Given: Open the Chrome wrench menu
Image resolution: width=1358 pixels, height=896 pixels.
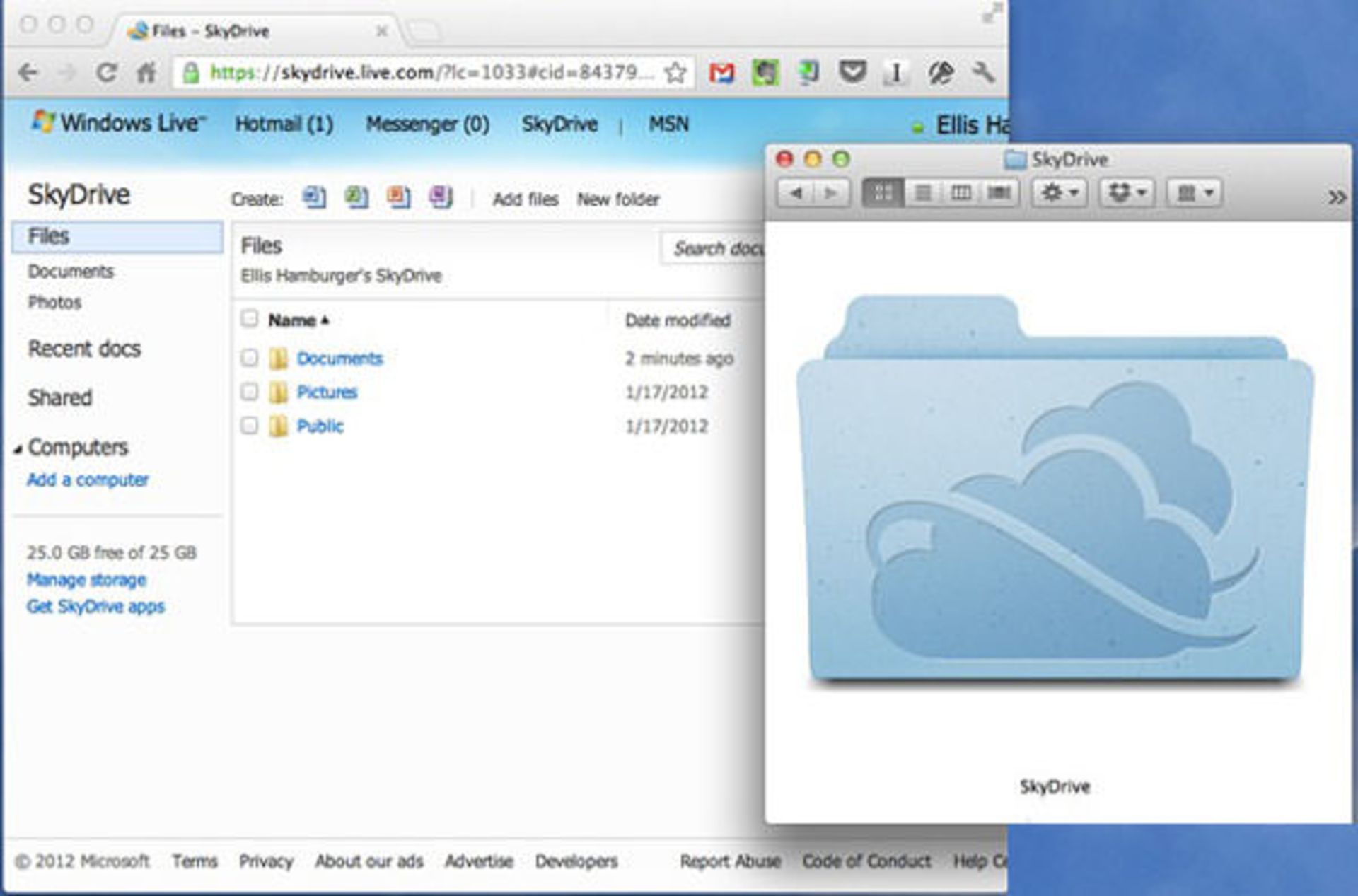Looking at the screenshot, I should 983,71.
